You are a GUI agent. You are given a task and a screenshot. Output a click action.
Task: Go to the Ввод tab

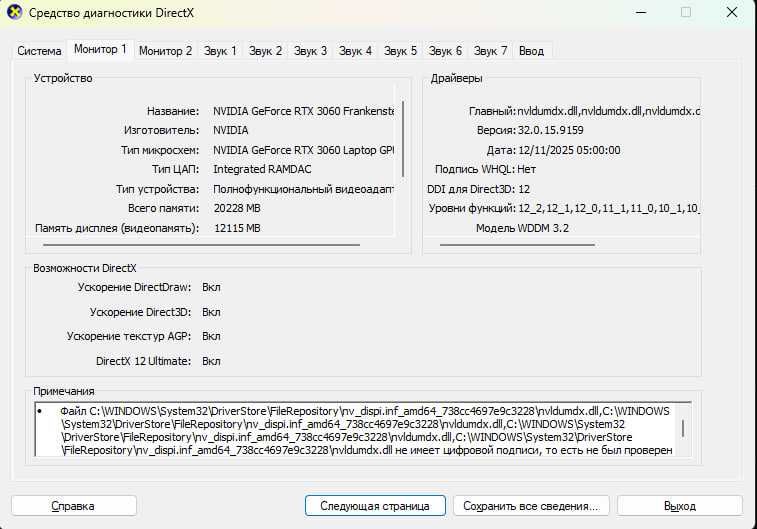coord(531,51)
